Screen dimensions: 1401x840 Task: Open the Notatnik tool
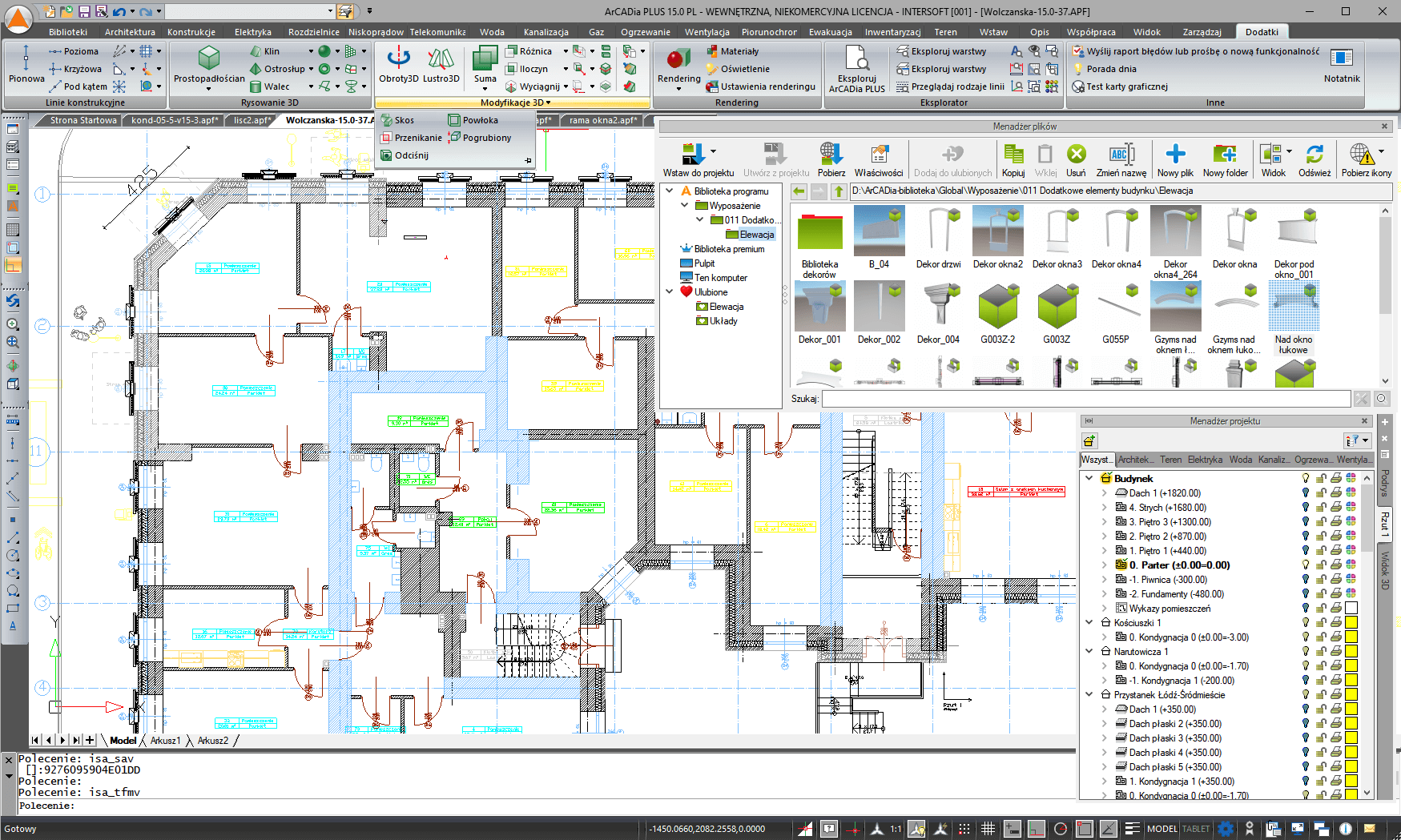(x=1342, y=65)
